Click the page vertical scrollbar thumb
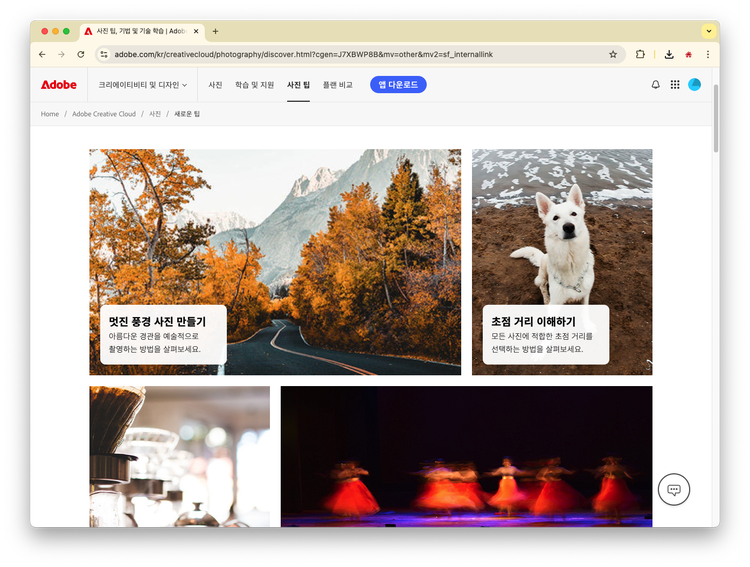 (x=716, y=119)
